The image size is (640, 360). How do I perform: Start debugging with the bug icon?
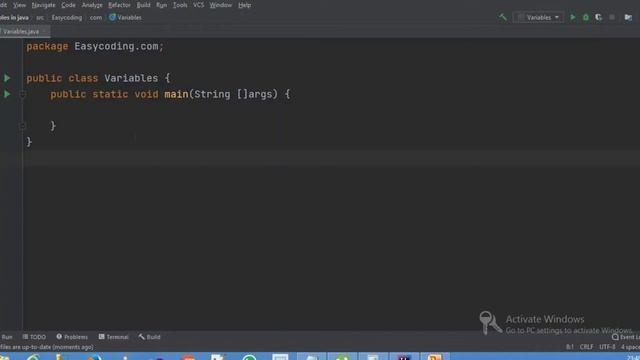tap(586, 17)
